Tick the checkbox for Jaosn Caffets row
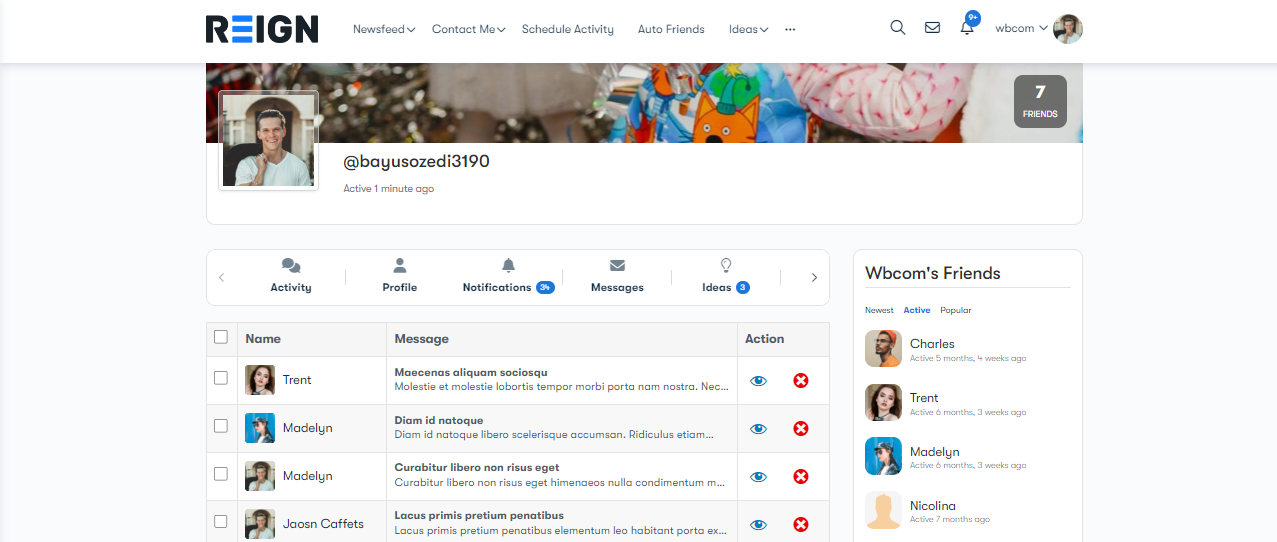The image size is (1277, 542). 221,522
